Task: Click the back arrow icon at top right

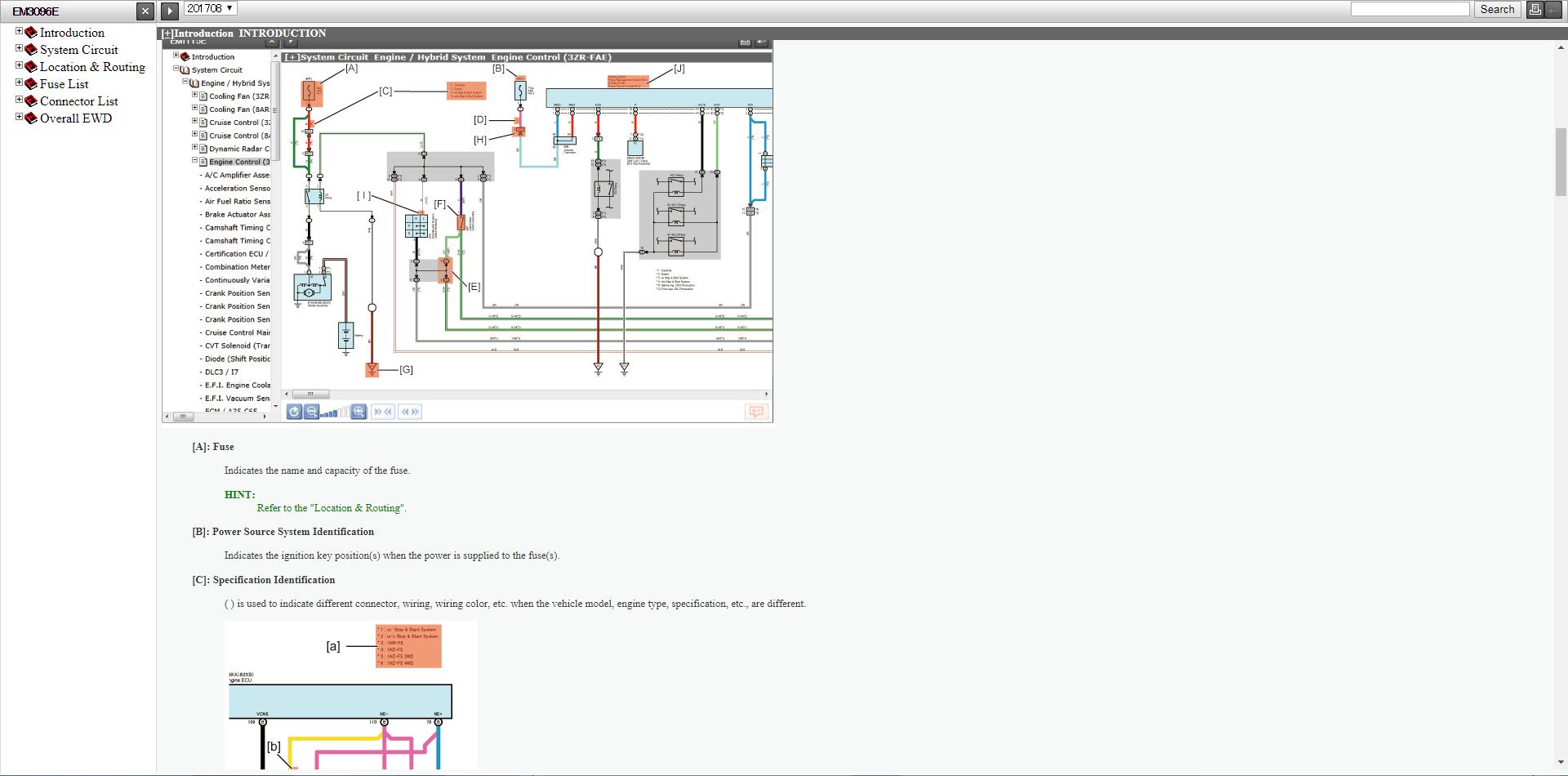Action: pyautogui.click(x=1552, y=10)
